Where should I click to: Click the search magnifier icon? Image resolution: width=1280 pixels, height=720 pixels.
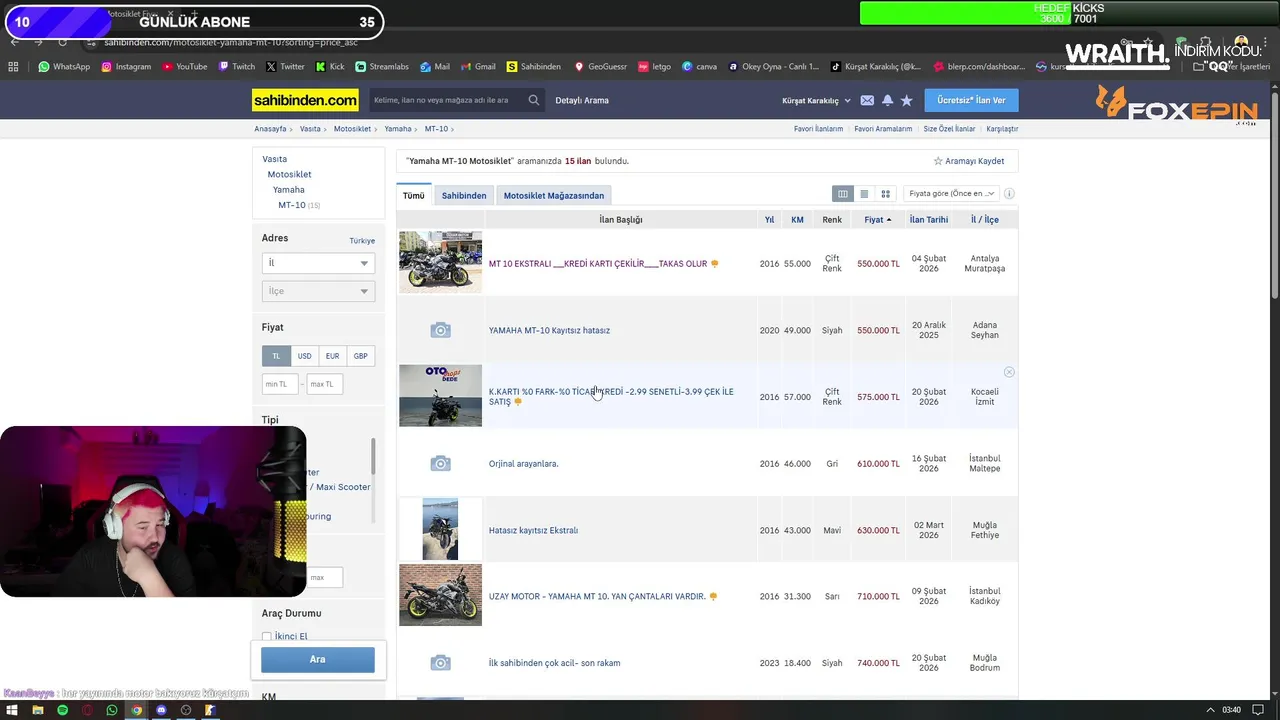(534, 100)
